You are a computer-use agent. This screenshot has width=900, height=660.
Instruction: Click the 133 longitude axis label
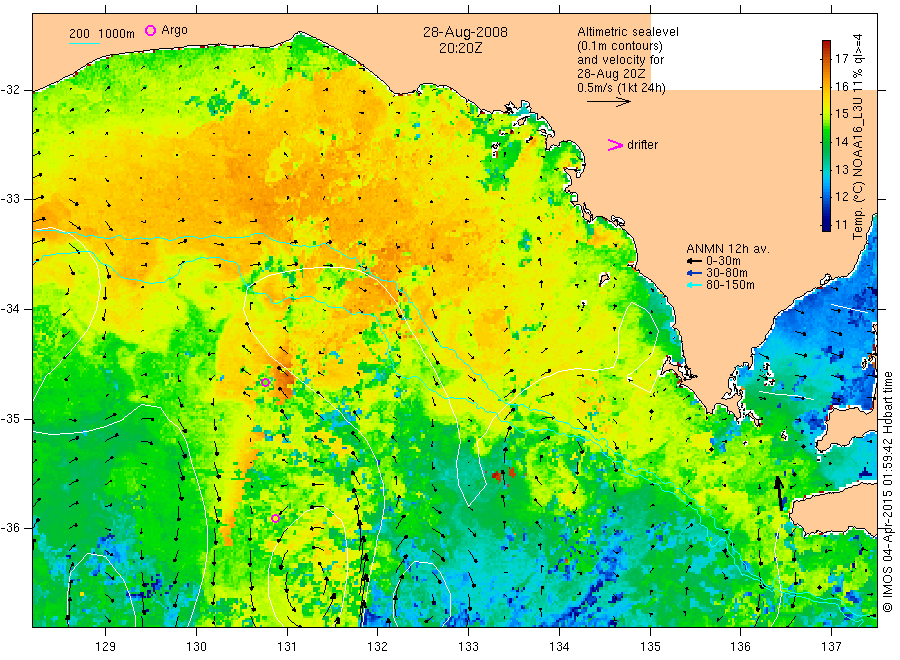coord(468,647)
